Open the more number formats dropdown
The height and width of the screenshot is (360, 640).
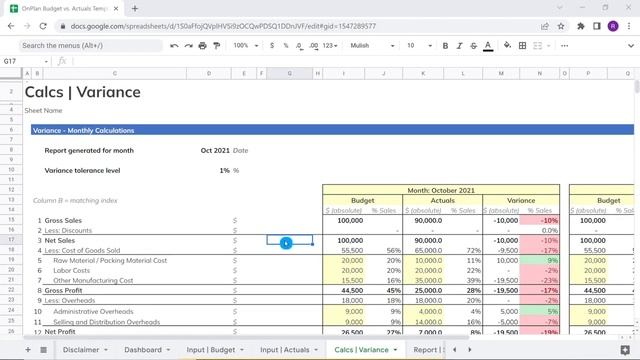[330, 46]
